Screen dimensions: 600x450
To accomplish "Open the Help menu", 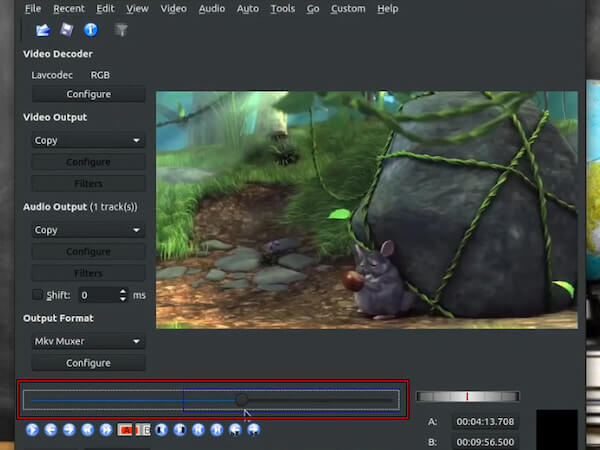I will click(x=388, y=8).
